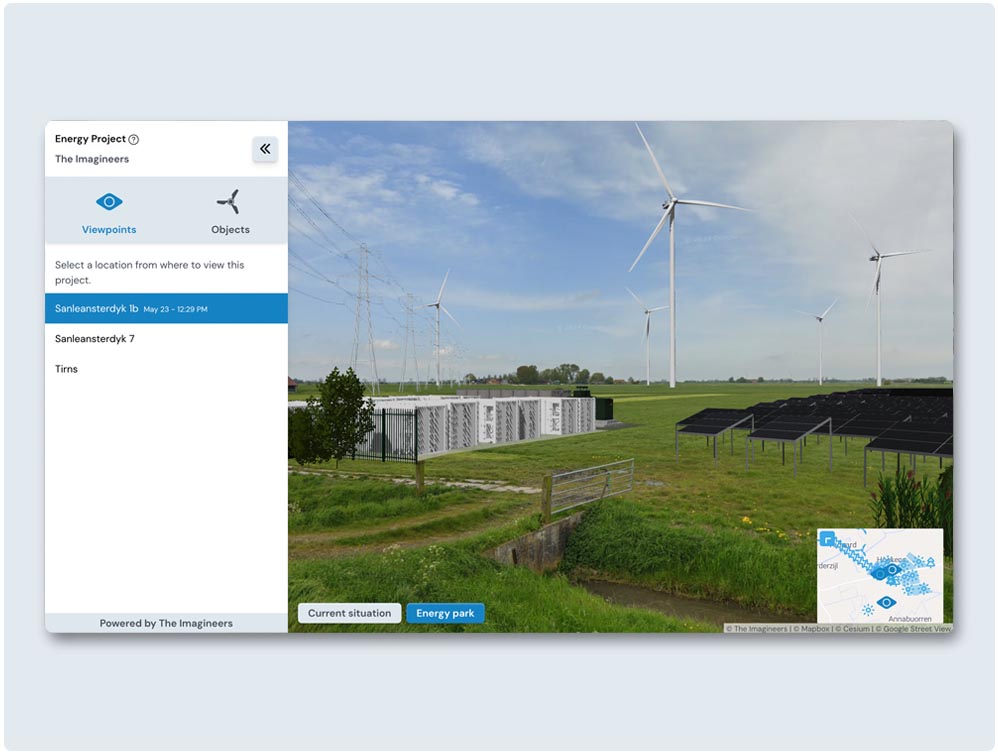Select the Sanleansterdyk 7 viewpoint
Screen dimensions: 998x755
point(166,339)
